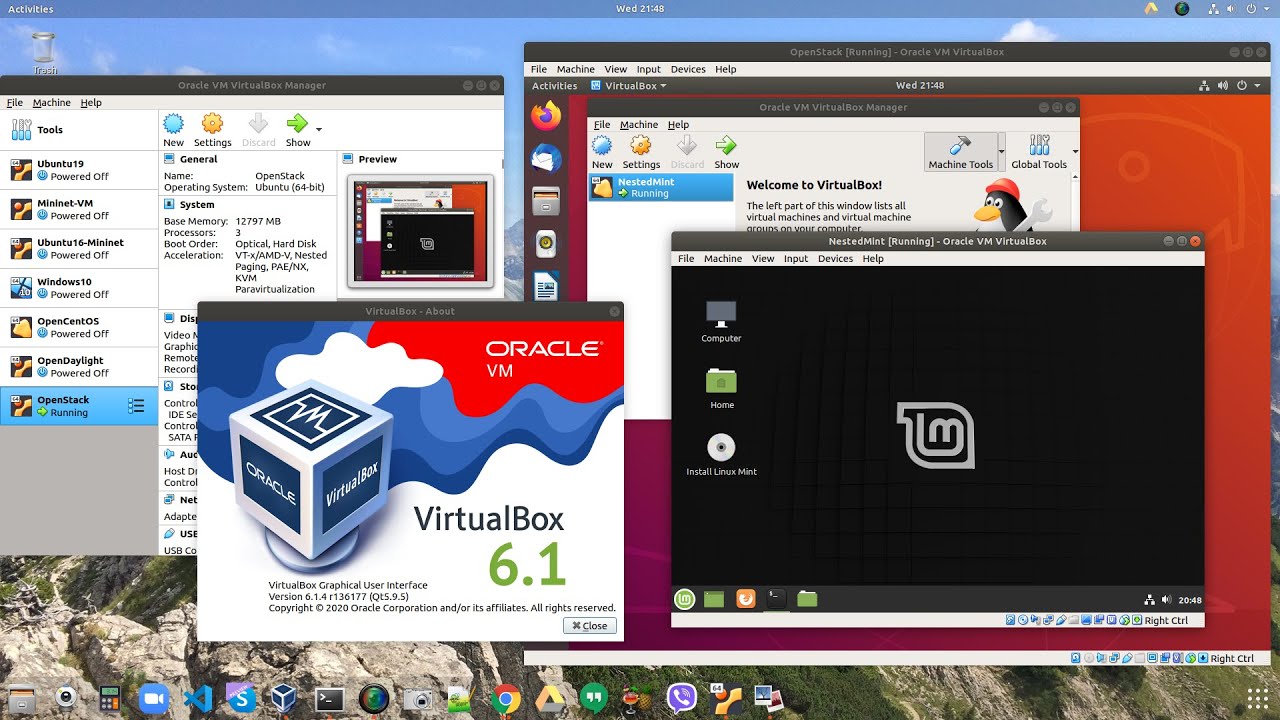Open View menu in OpenStack VM window
Image resolution: width=1280 pixels, height=720 pixels.
616,69
